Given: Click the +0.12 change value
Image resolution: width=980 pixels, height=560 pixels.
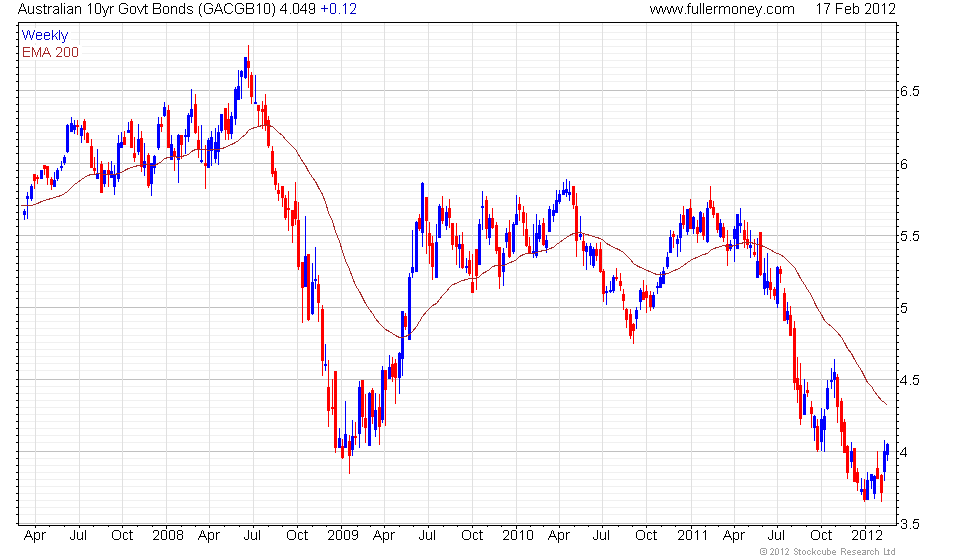Looking at the screenshot, I should pos(338,9).
